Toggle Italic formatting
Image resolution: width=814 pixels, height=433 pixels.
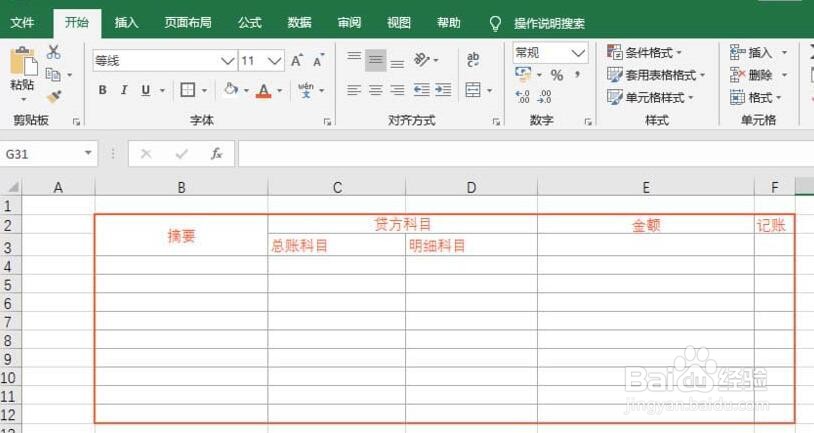click(x=124, y=90)
